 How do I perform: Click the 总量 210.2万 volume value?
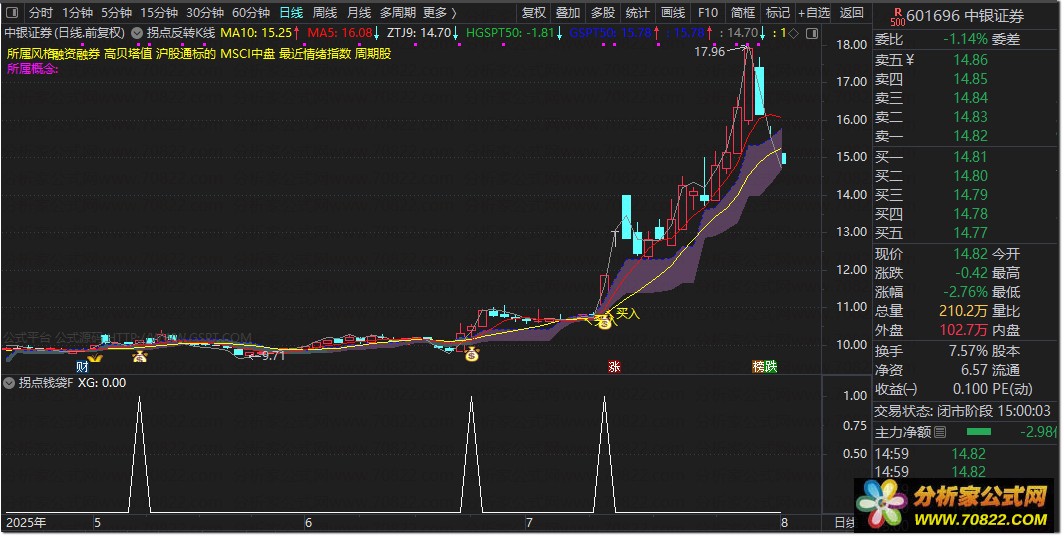[x=964, y=311]
